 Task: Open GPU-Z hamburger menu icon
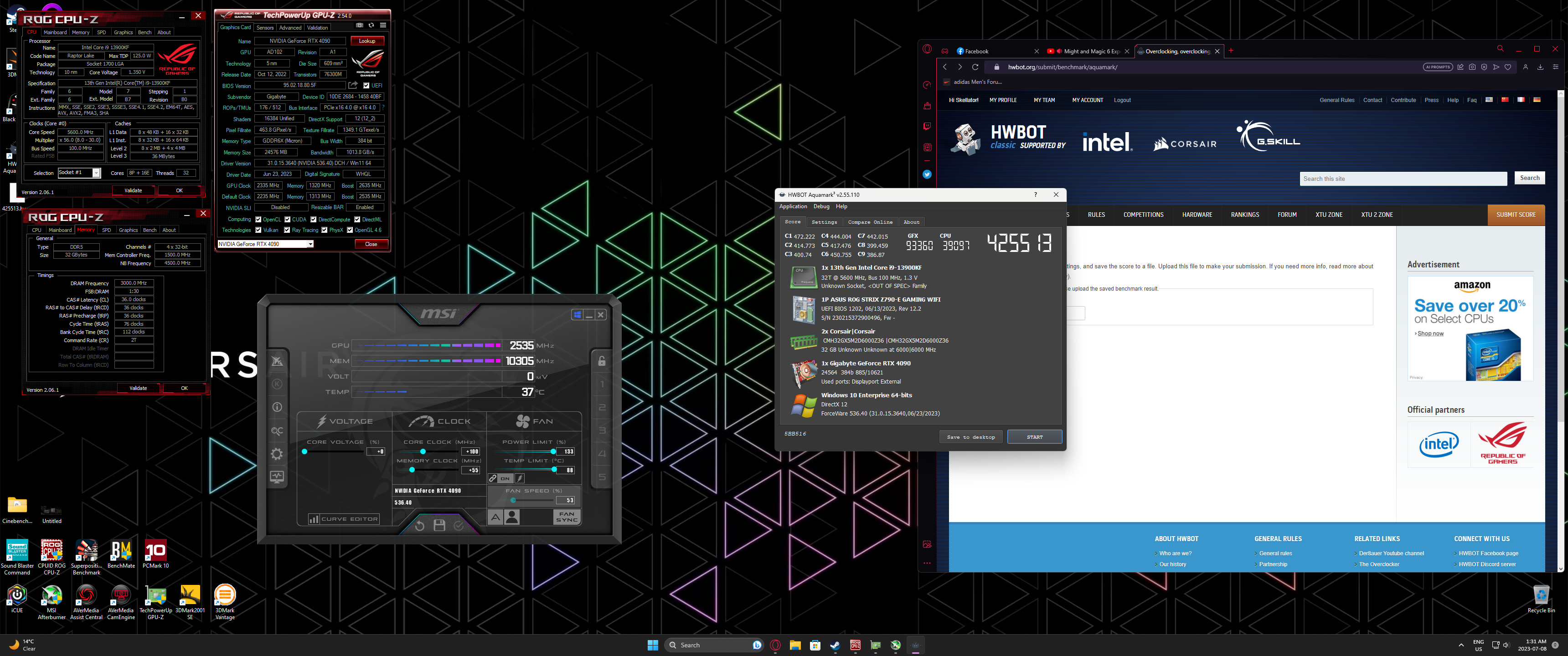[383, 26]
